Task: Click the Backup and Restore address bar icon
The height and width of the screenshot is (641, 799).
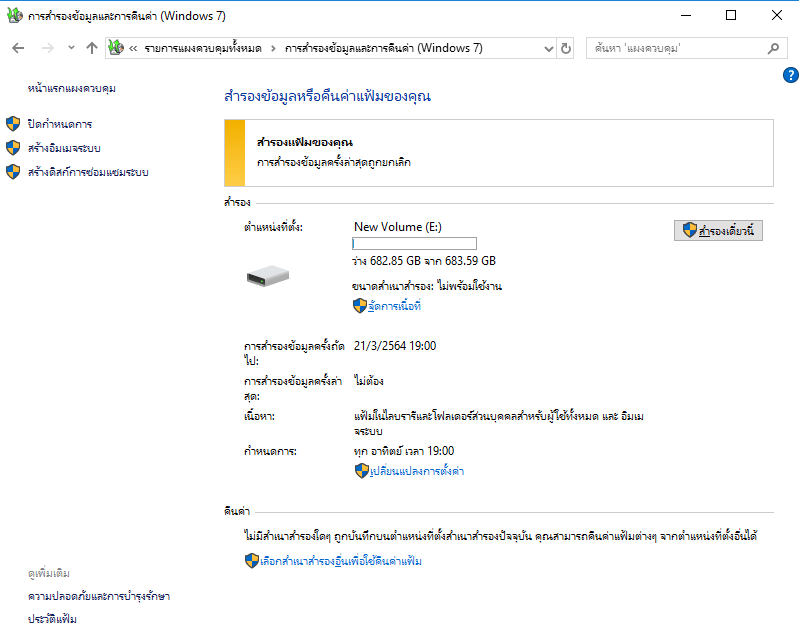Action: (116, 48)
